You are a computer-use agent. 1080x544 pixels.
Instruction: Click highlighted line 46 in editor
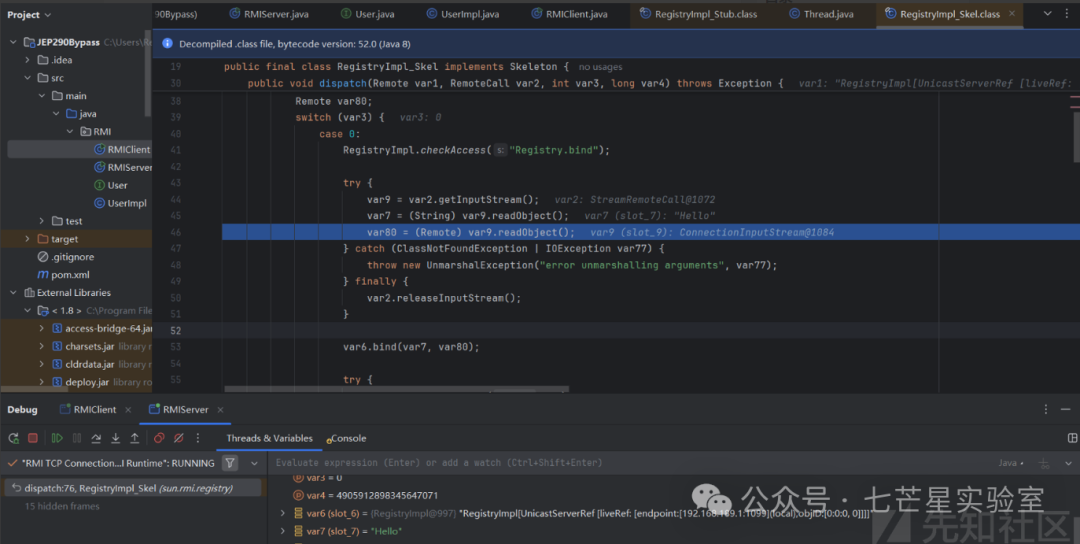tap(650, 232)
